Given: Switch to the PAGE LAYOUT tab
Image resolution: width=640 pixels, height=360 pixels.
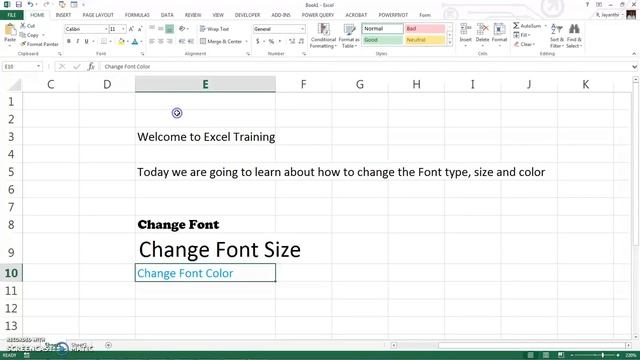Looking at the screenshot, I should coord(98,15).
